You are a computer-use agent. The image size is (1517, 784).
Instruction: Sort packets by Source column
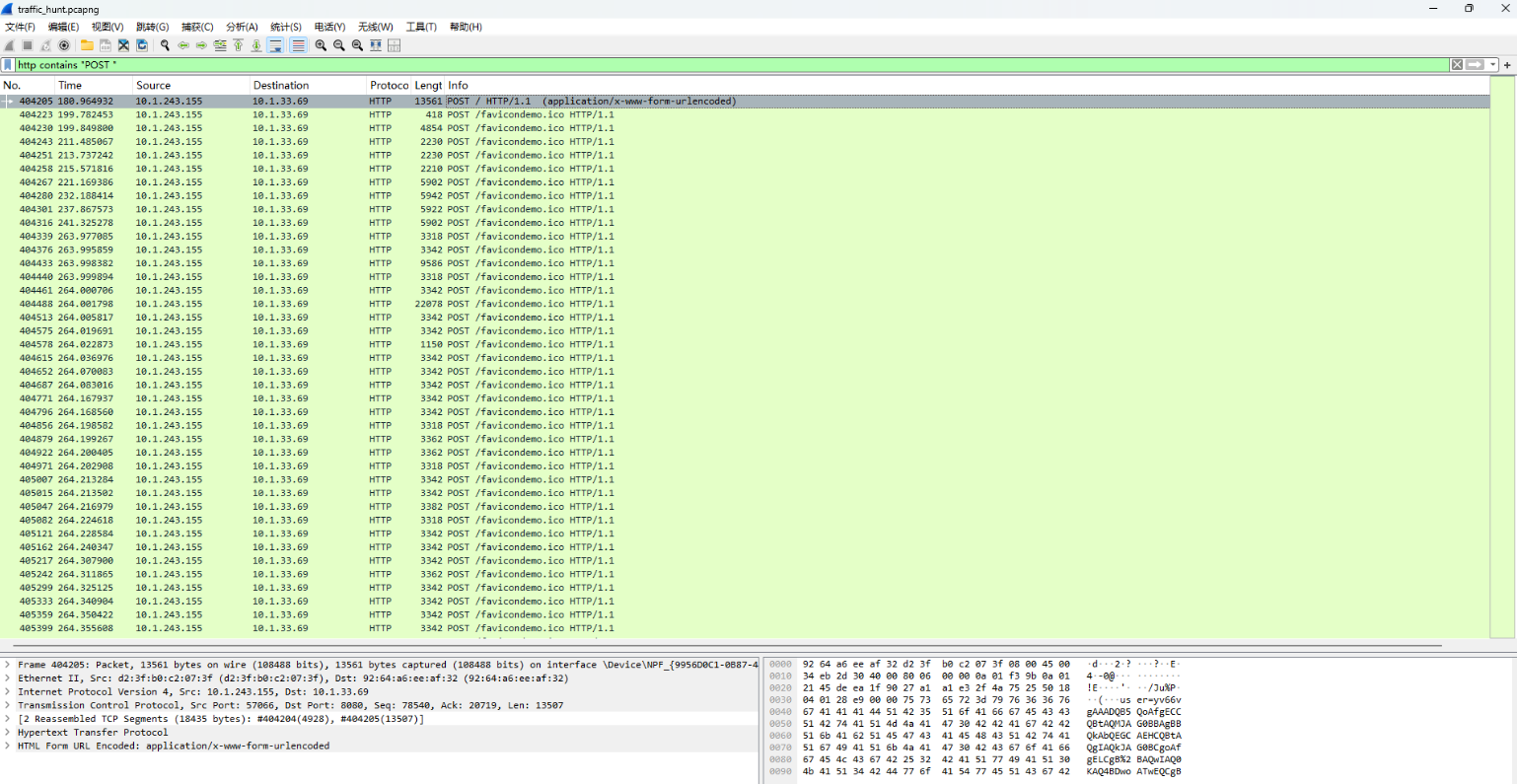pyautogui.click(x=190, y=86)
